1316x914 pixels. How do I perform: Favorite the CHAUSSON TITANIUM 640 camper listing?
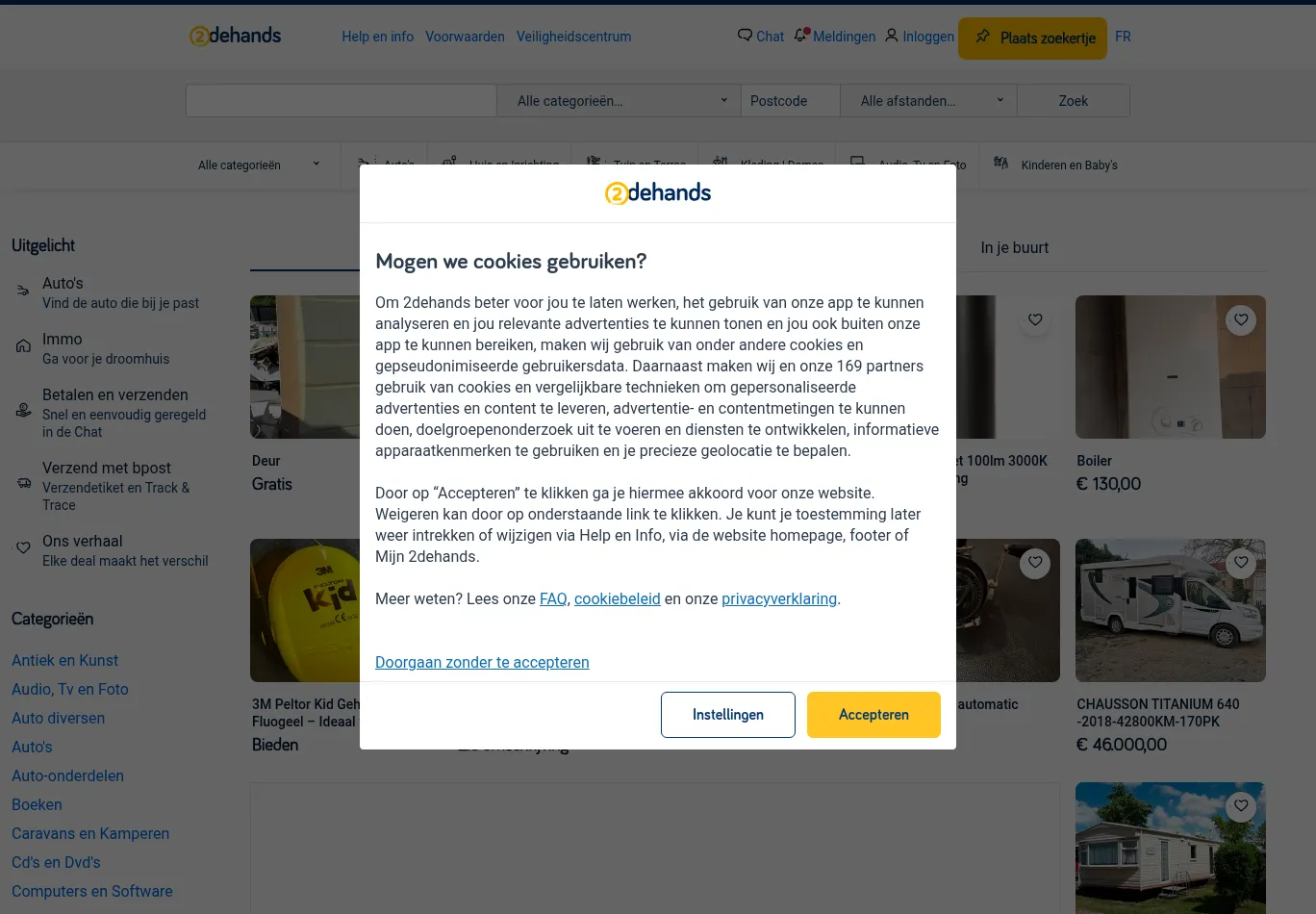(x=1241, y=562)
